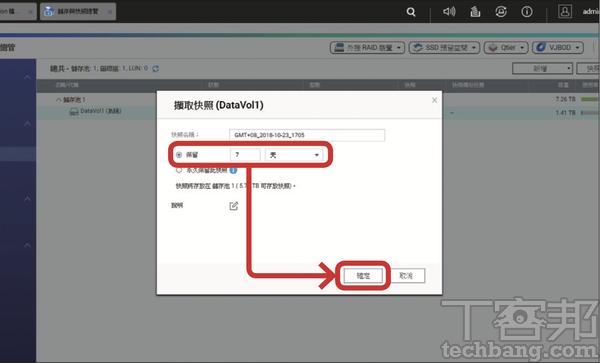Image resolution: width=600 pixels, height=363 pixels.
Task: Collapse the second sidebar section chevron
Action: coord(27,124)
